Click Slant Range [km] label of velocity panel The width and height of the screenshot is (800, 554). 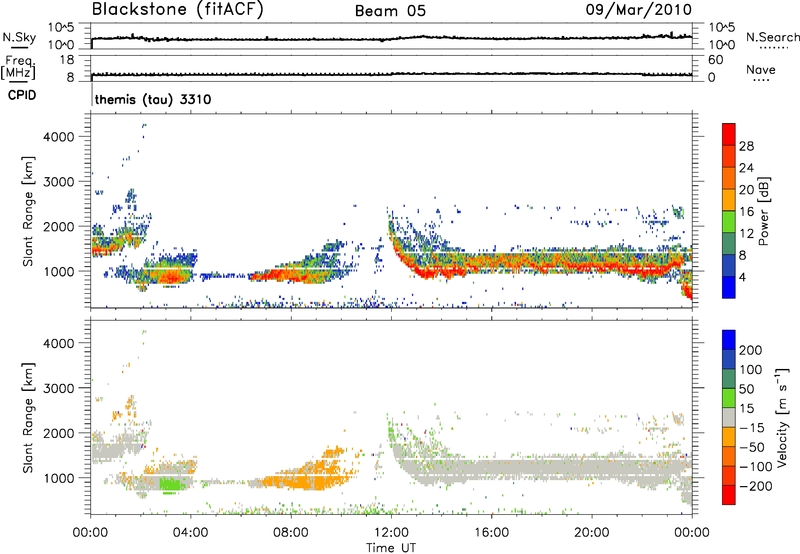coord(28,418)
